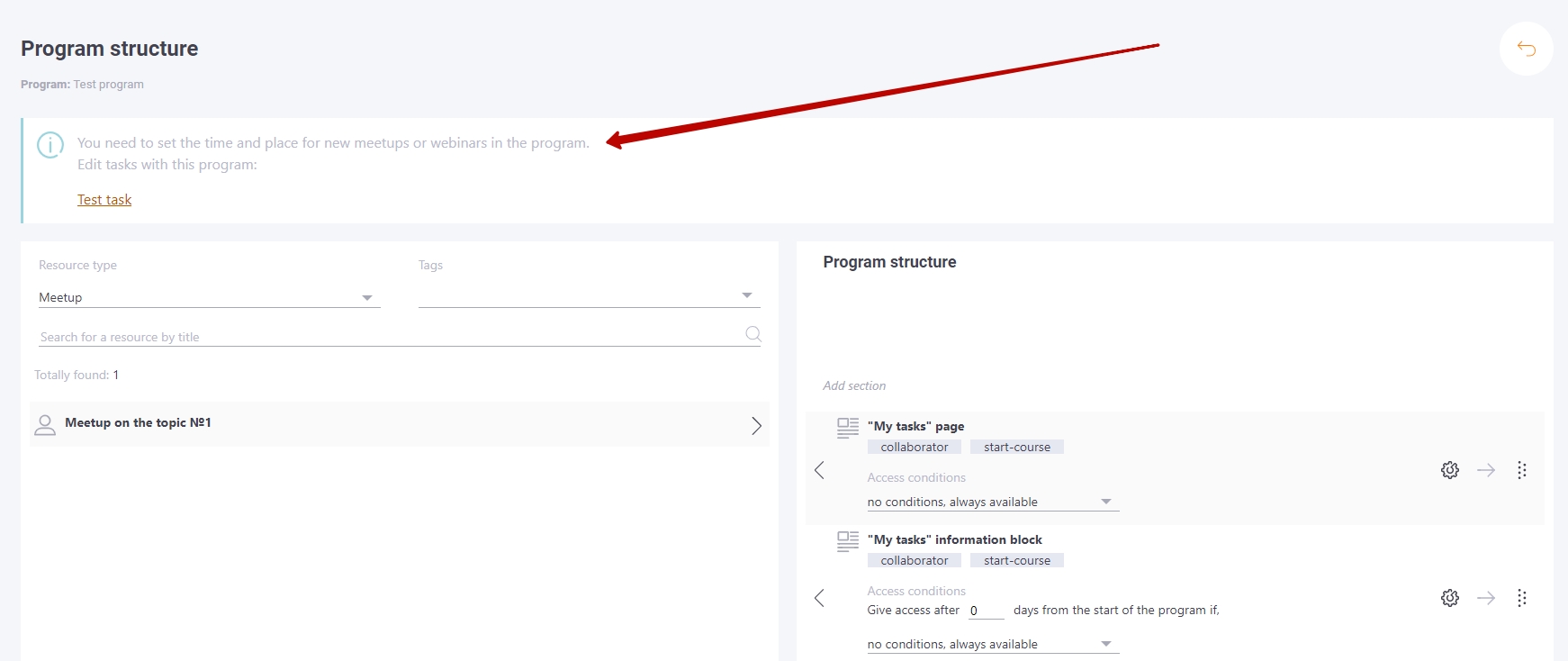The image size is (1568, 661).
Task: Click the "My tasks" information block title
Action: pyautogui.click(x=954, y=539)
